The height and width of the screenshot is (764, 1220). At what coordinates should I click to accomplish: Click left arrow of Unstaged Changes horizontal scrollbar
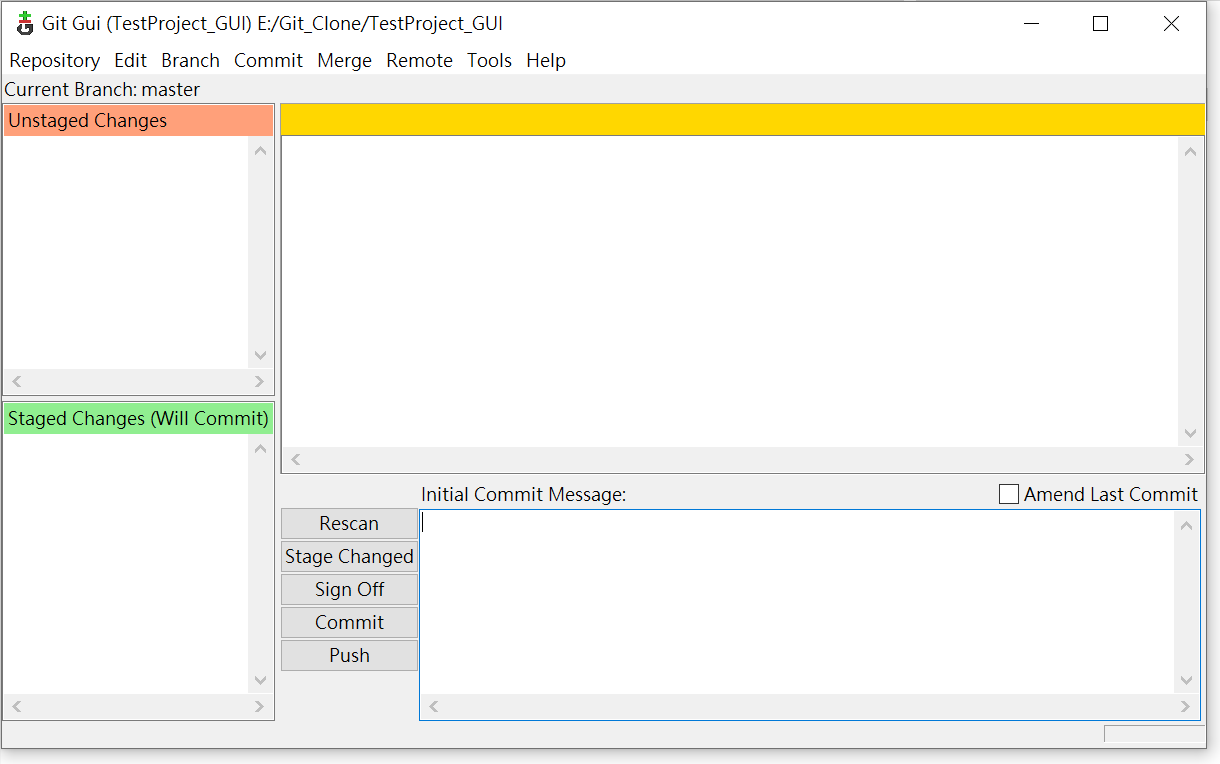pos(16,381)
